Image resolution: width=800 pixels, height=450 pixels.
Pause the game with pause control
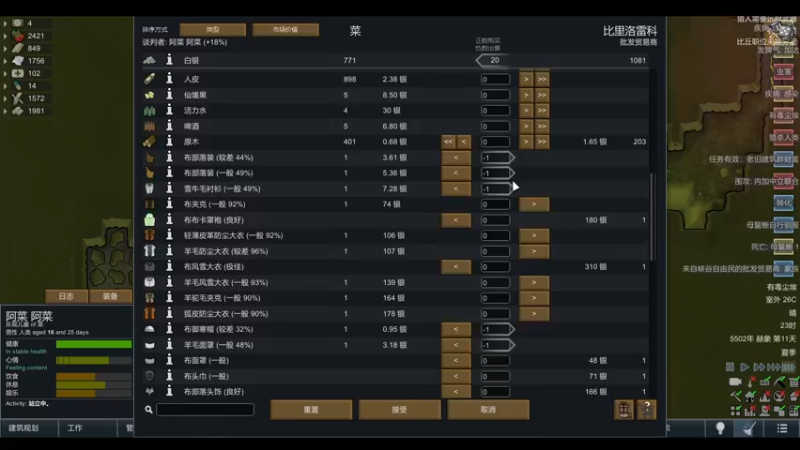730,367
